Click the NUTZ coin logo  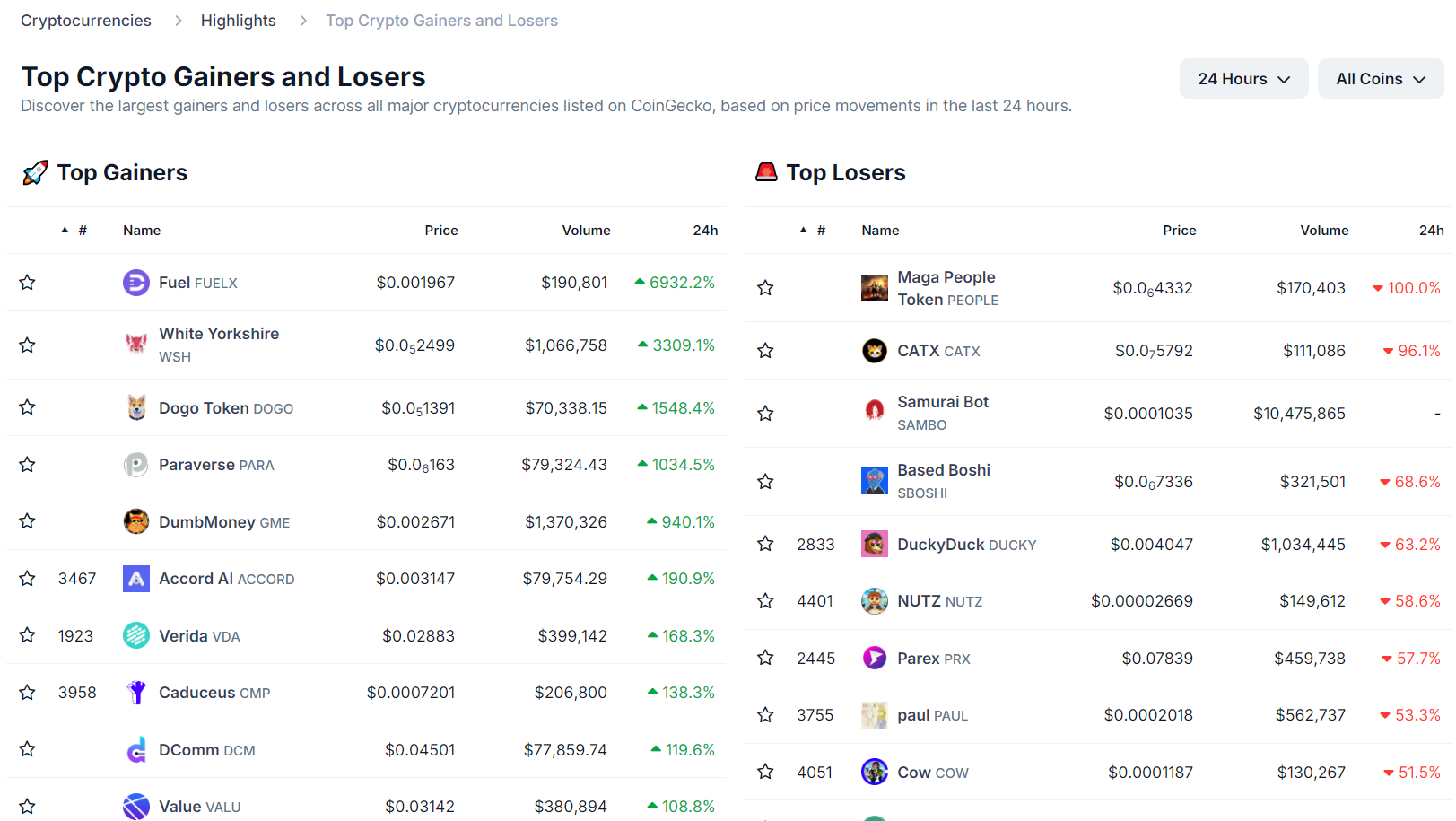(875, 601)
